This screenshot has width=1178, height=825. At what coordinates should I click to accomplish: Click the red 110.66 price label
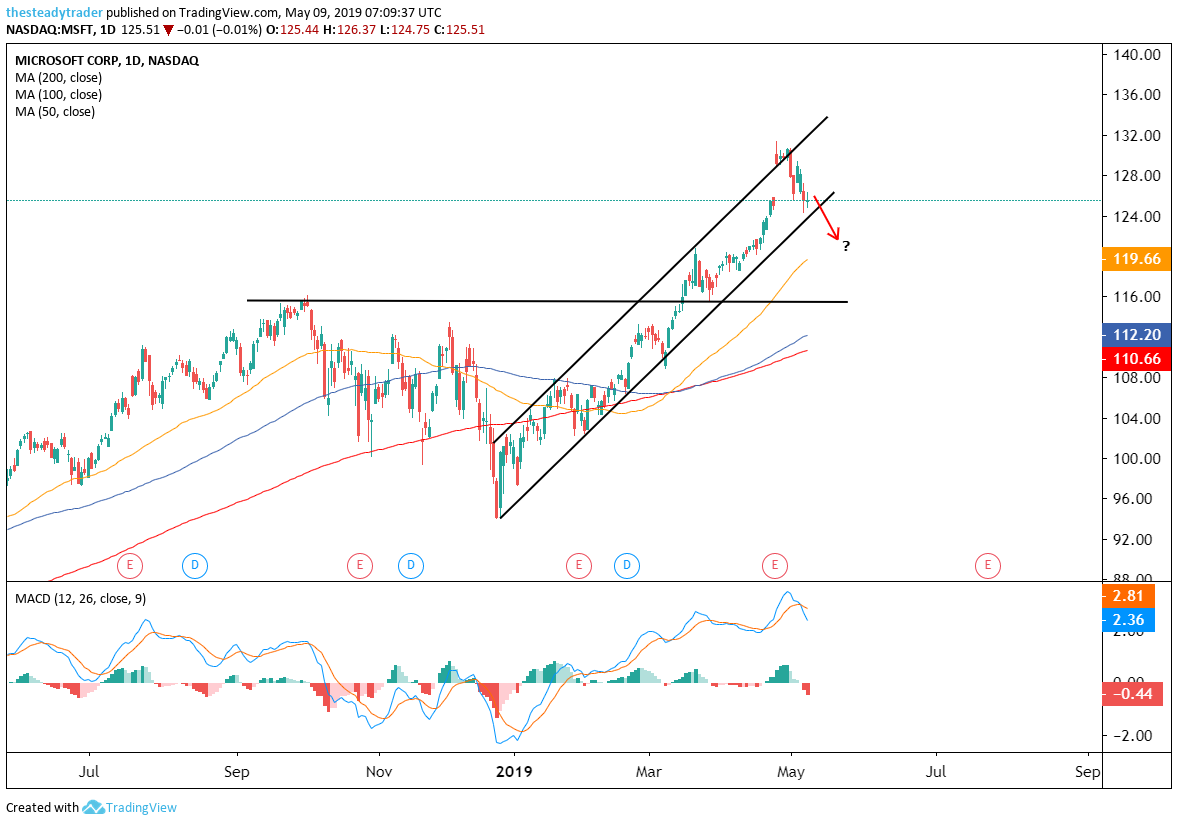click(x=1136, y=359)
